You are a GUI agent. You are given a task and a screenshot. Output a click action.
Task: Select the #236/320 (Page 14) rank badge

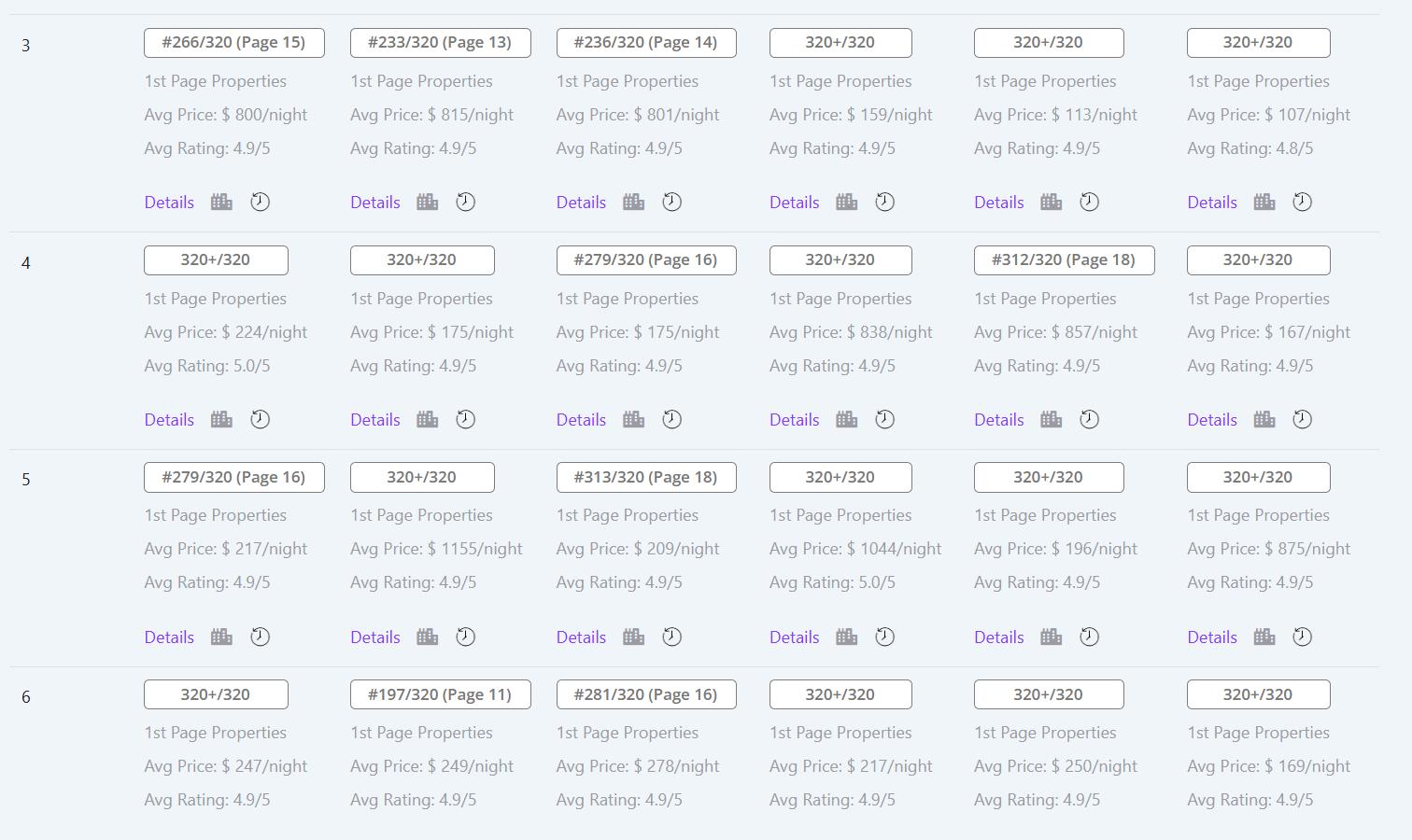click(646, 43)
